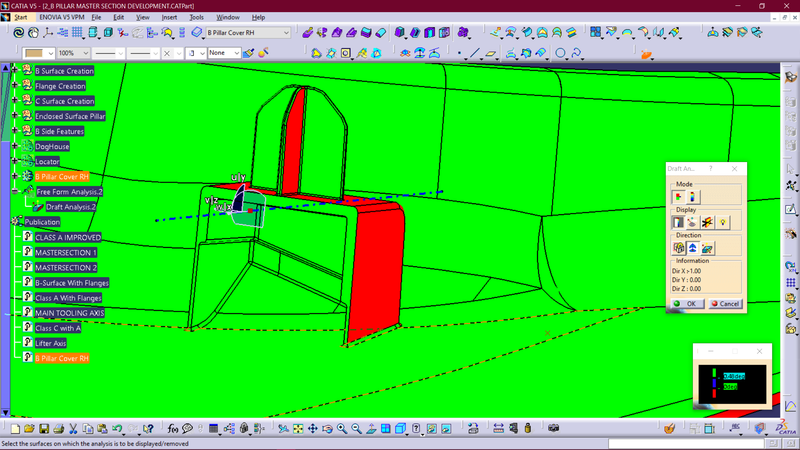
Task: Click the Zoom Out magnifier icon
Action: (356, 429)
